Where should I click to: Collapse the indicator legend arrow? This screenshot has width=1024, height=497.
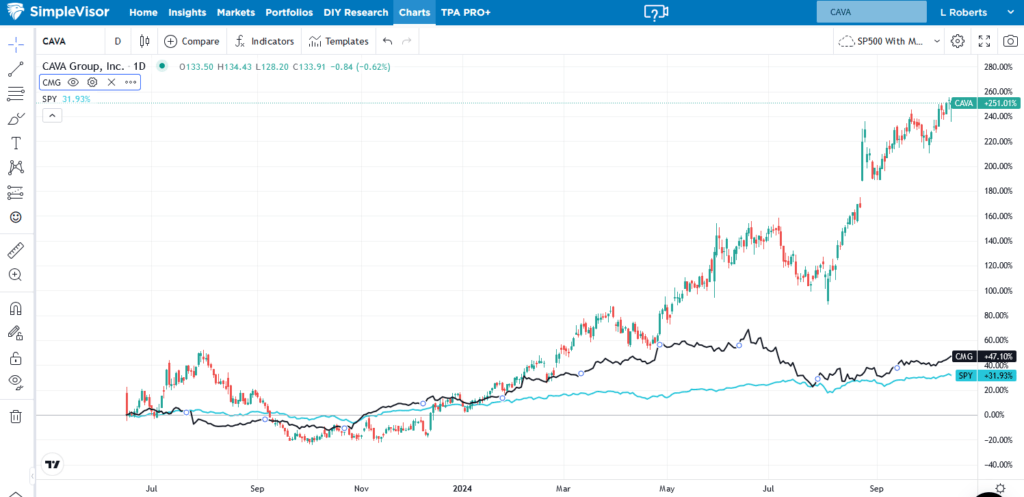pyautogui.click(x=52, y=116)
